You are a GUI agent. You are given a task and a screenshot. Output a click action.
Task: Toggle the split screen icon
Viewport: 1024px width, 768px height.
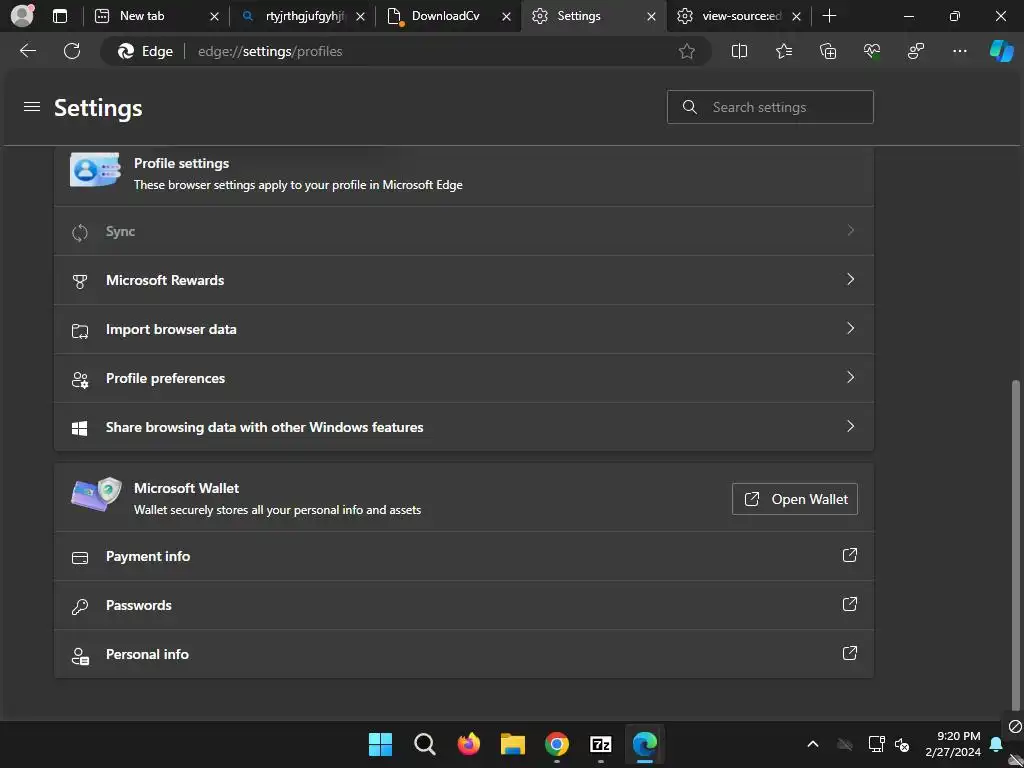739,51
